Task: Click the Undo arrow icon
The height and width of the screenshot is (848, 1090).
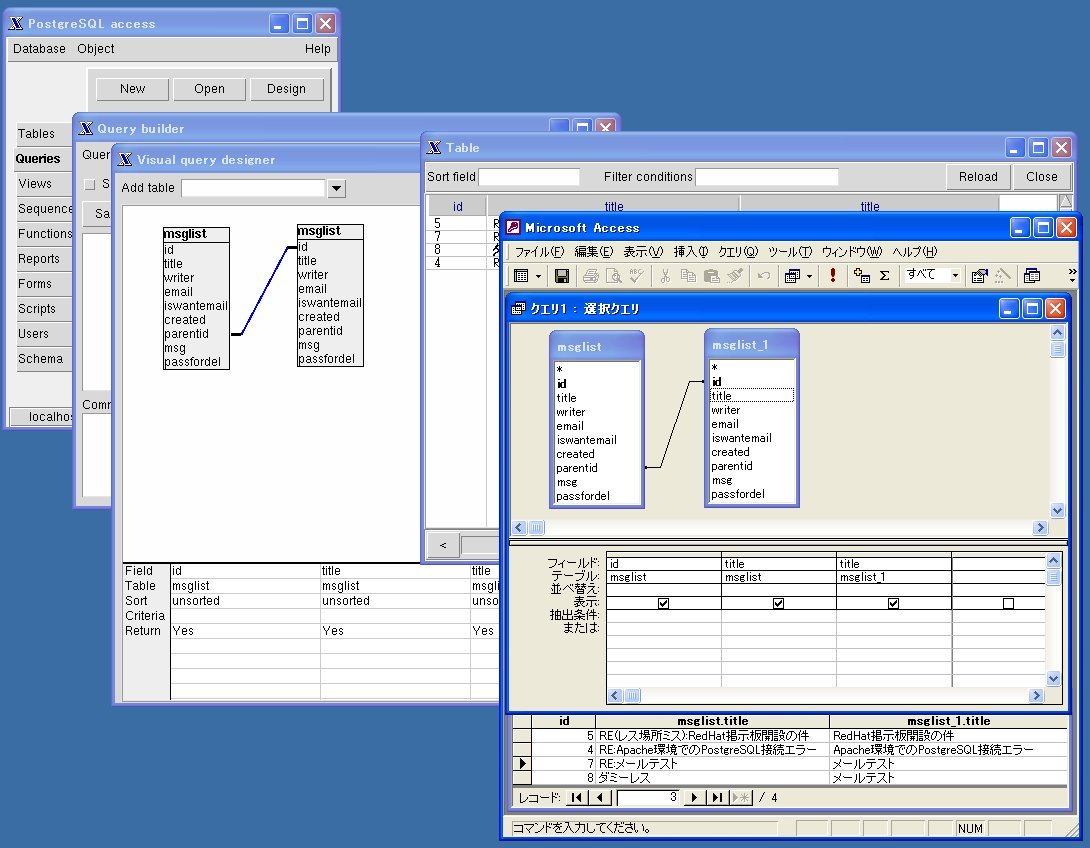Action: (x=763, y=276)
